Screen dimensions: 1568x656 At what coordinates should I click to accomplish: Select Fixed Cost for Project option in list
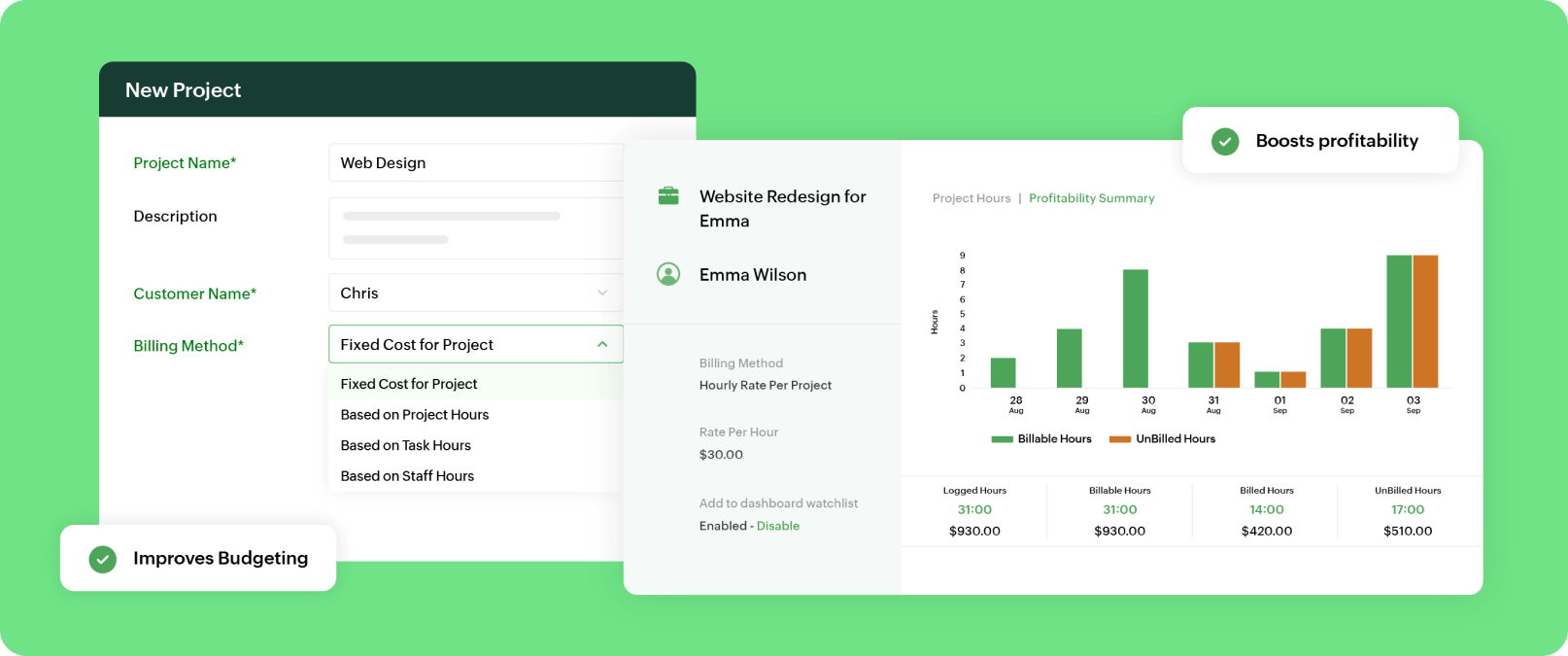click(409, 384)
